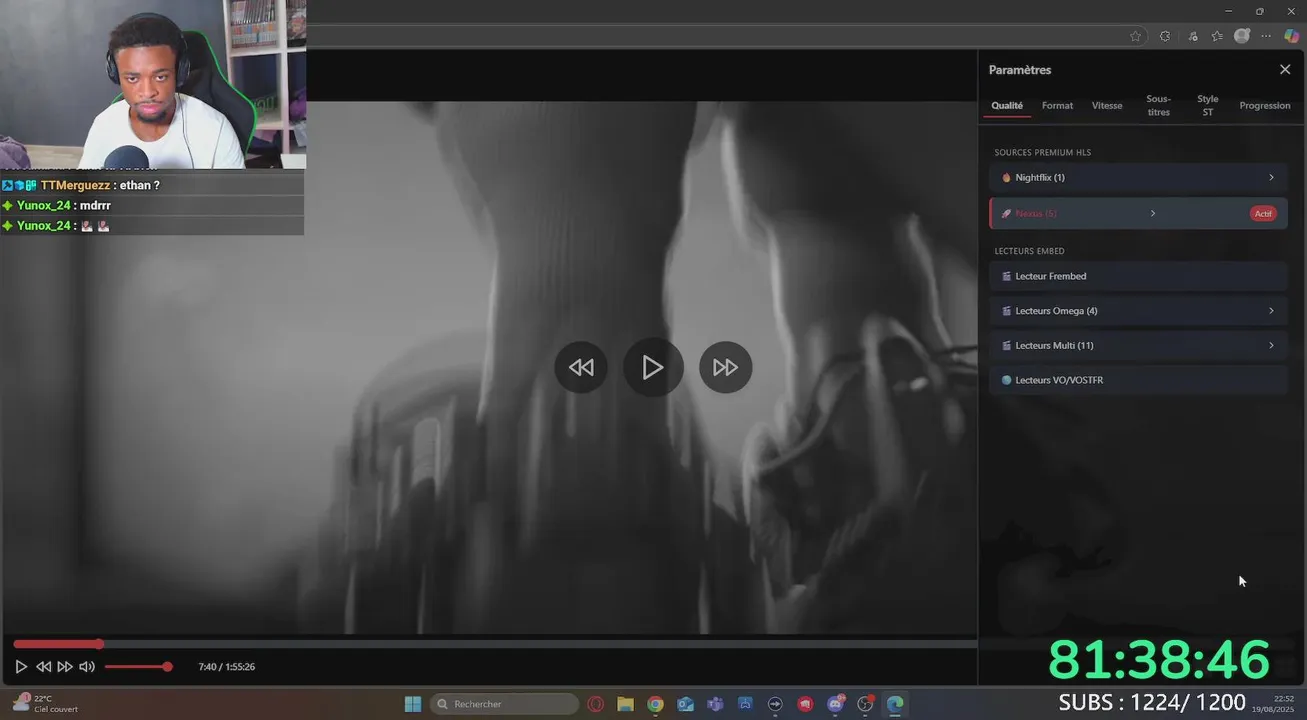Screen dimensions: 1307x720
Task: Click the Lecteurs Omega list icon
Action: pyautogui.click(x=1006, y=311)
